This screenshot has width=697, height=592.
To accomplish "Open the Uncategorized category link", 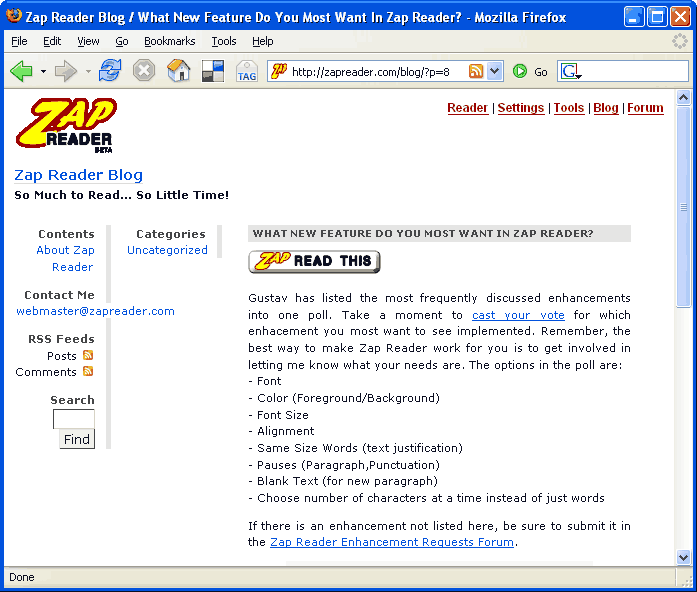I will tap(167, 250).
